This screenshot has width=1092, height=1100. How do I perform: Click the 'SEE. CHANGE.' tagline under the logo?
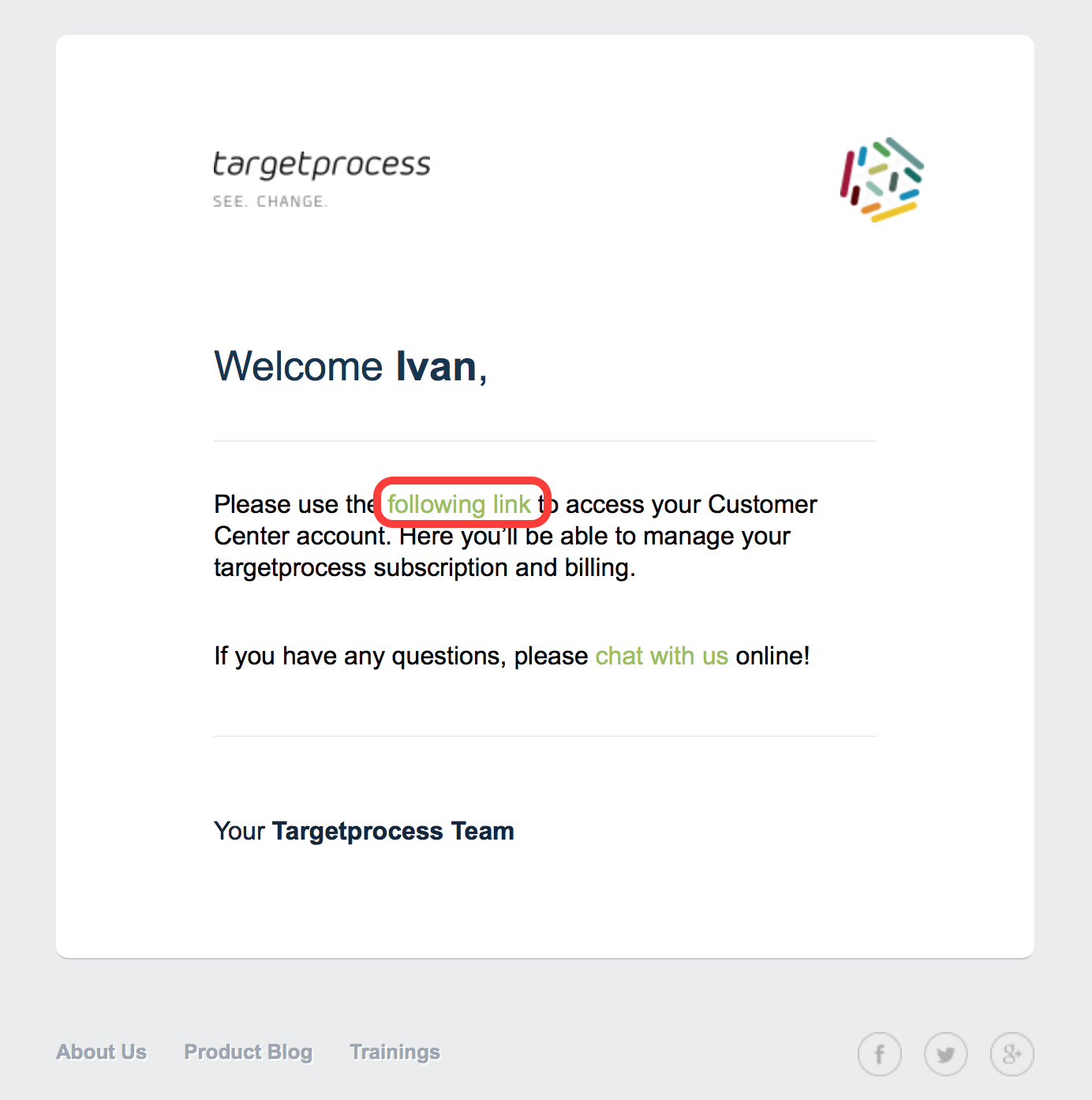[271, 201]
